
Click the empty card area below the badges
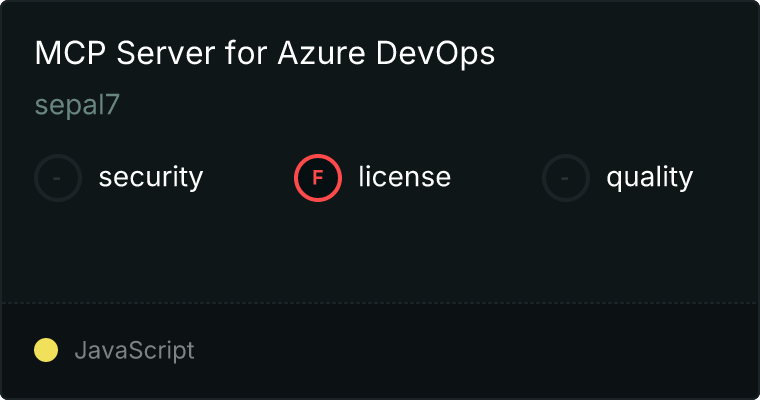coord(380,250)
